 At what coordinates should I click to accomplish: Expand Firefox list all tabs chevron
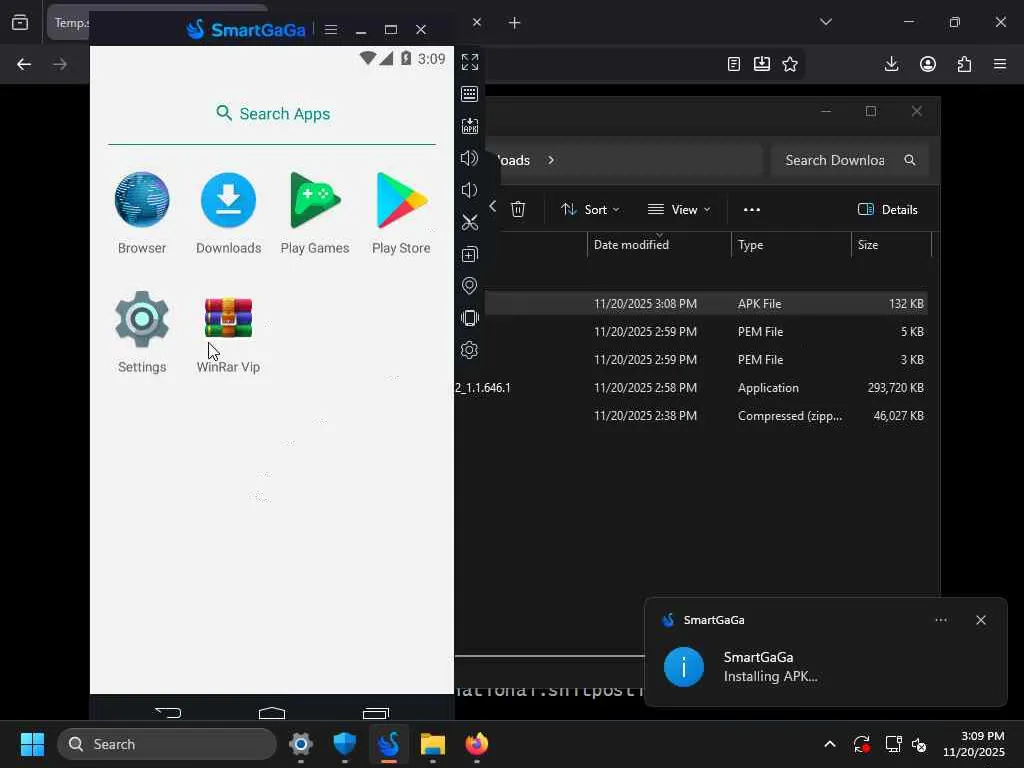(x=825, y=22)
